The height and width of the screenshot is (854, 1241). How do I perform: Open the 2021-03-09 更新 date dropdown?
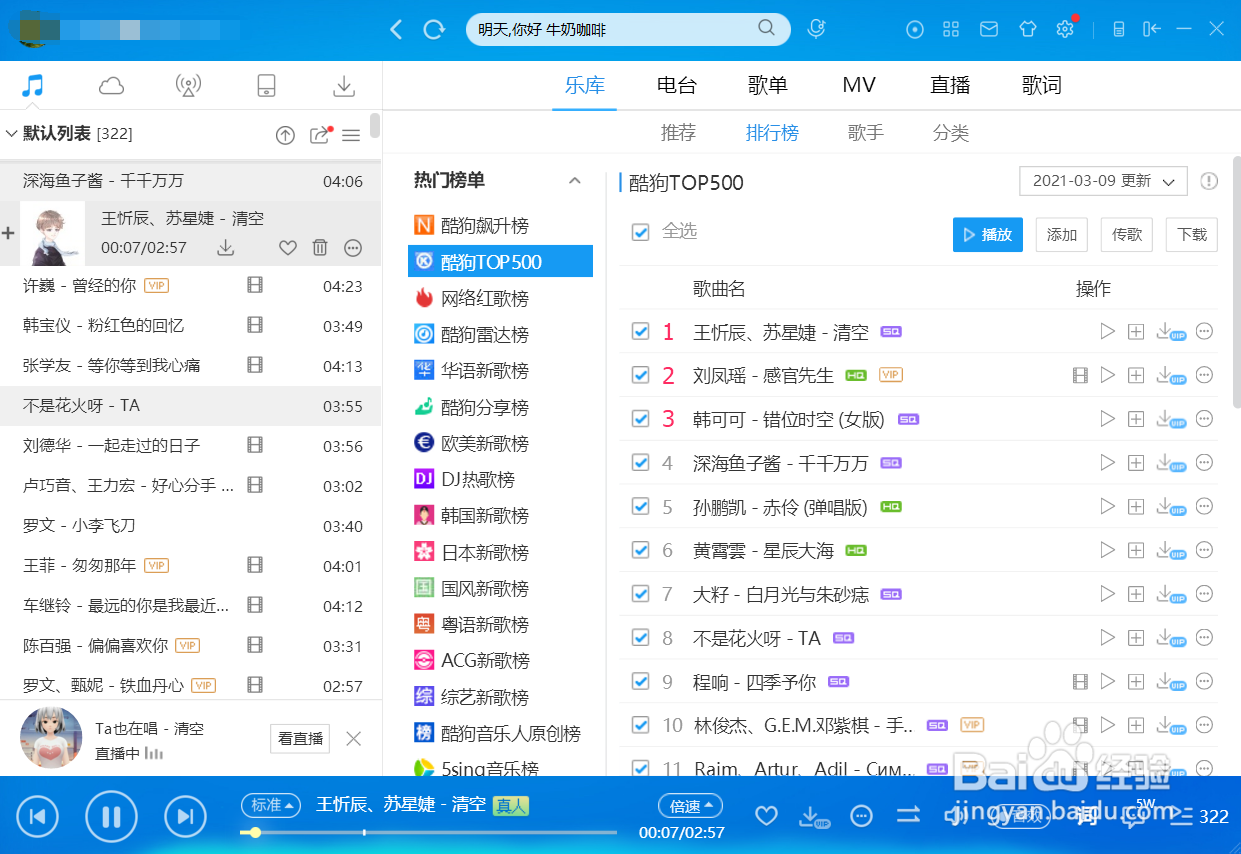click(1103, 181)
